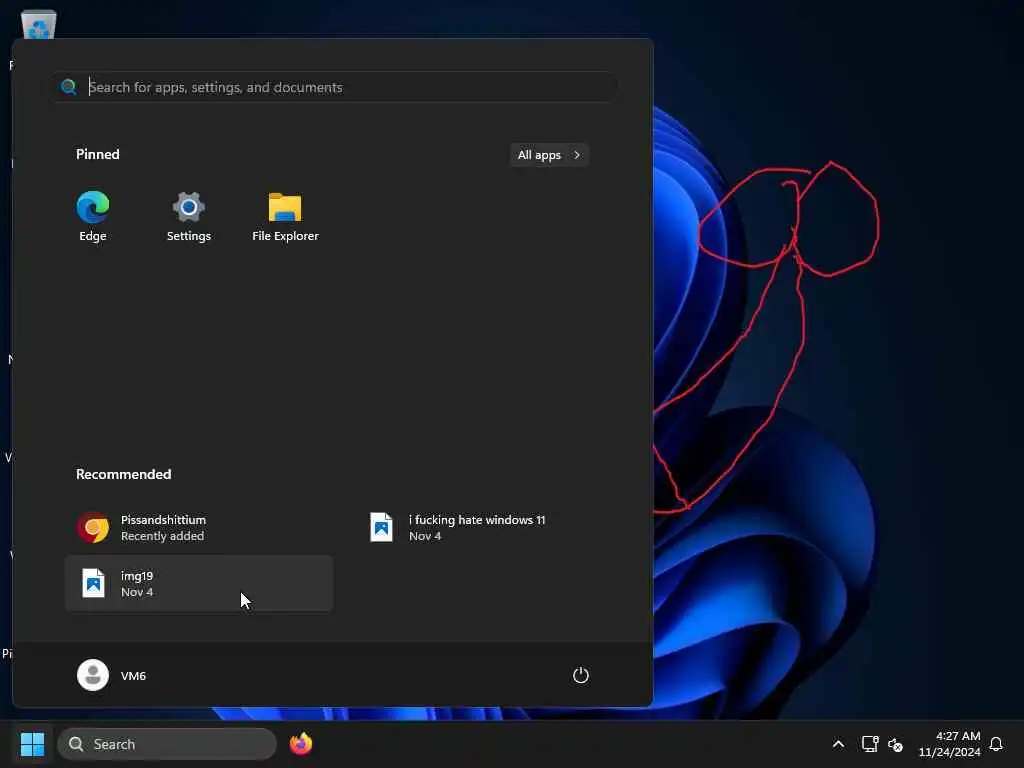This screenshot has width=1024, height=768.
Task: Open the recommended img19 file
Action: 199,583
